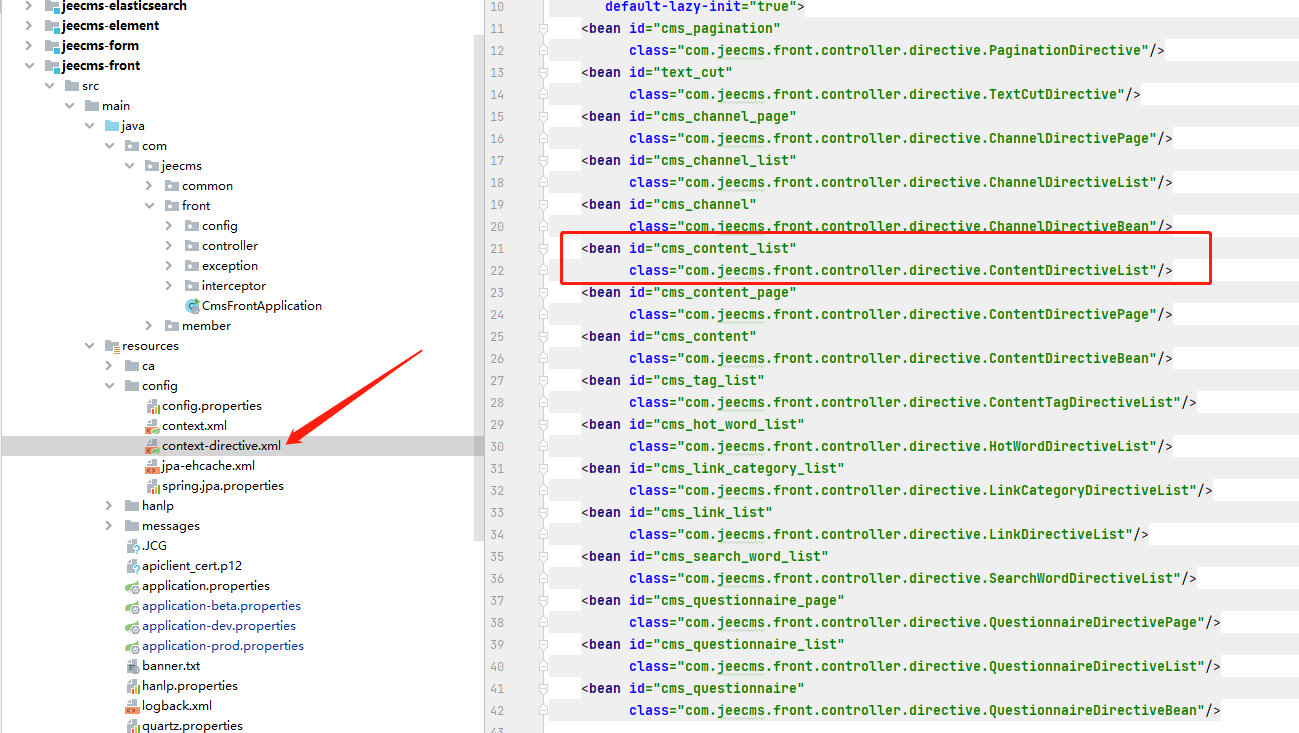Viewport: 1299px width, 733px height.
Task: Expand the common package
Action: point(148,186)
